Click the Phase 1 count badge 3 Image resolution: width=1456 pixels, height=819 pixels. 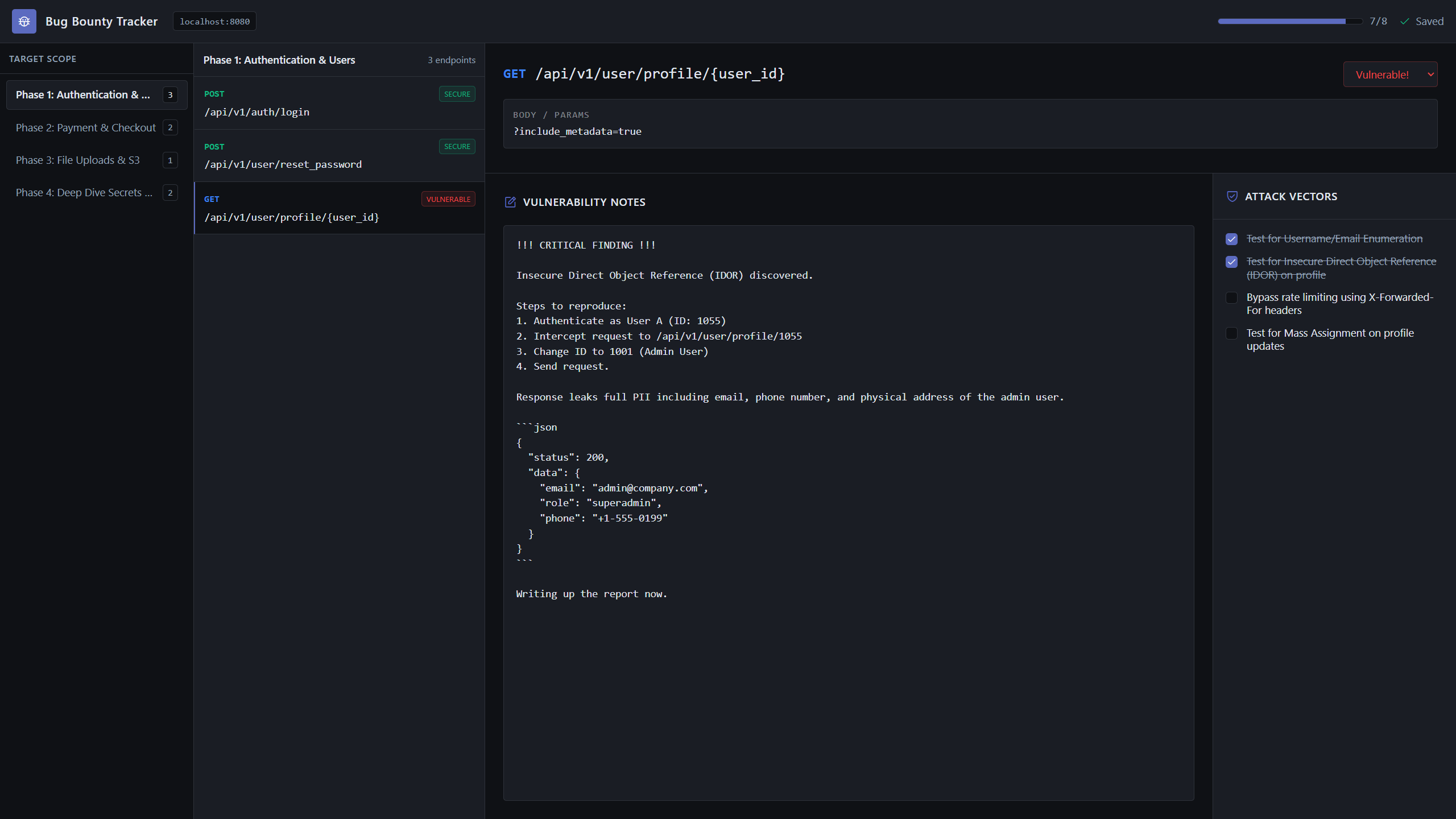[x=170, y=95]
